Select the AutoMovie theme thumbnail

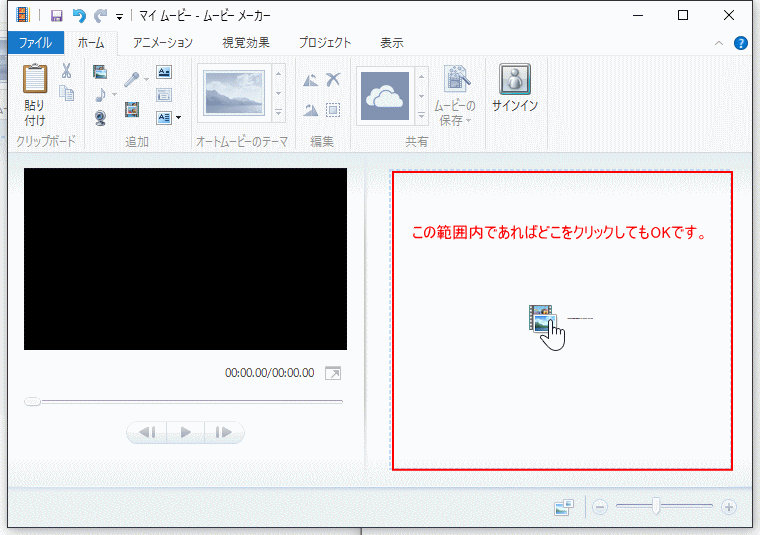tap(235, 93)
